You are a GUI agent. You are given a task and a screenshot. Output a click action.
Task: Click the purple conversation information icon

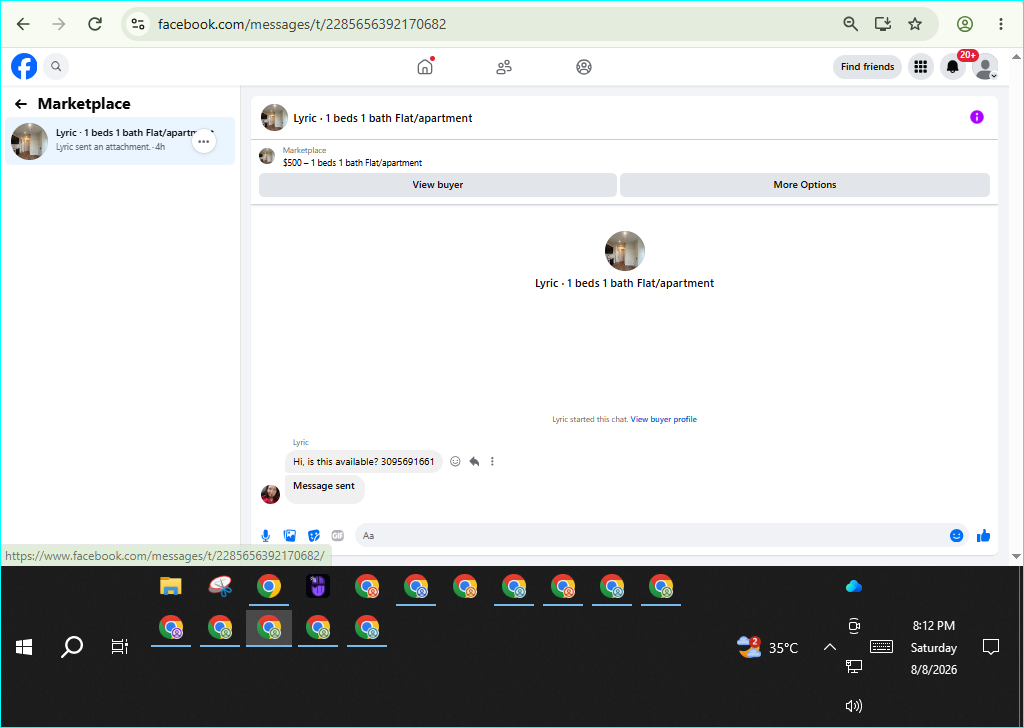pos(977,117)
